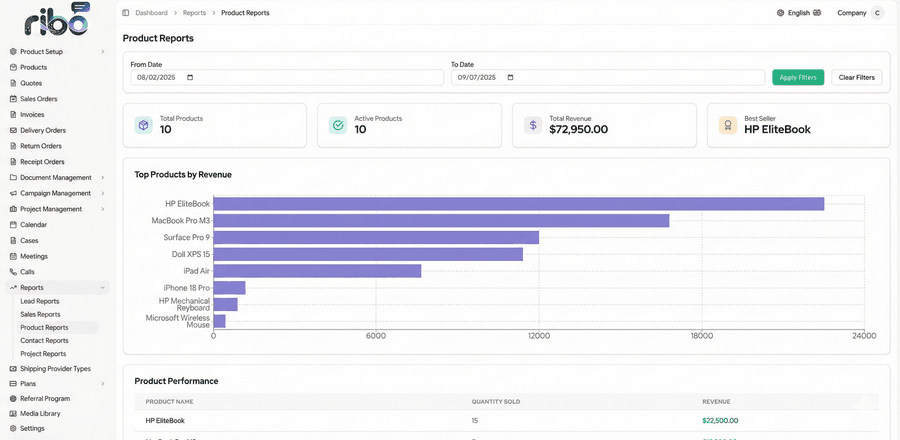Click the Active Products checkmark icon
This screenshot has height=440, width=900.
click(x=338, y=125)
